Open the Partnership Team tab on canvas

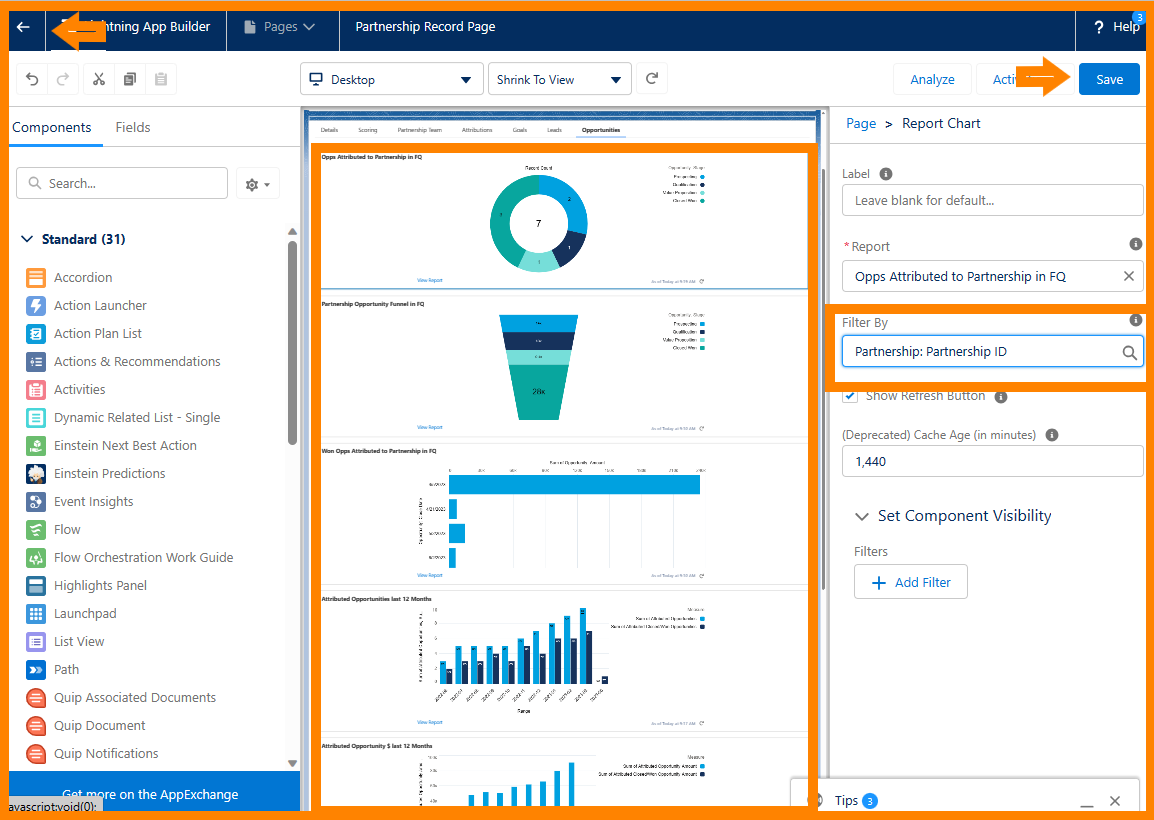(x=420, y=130)
